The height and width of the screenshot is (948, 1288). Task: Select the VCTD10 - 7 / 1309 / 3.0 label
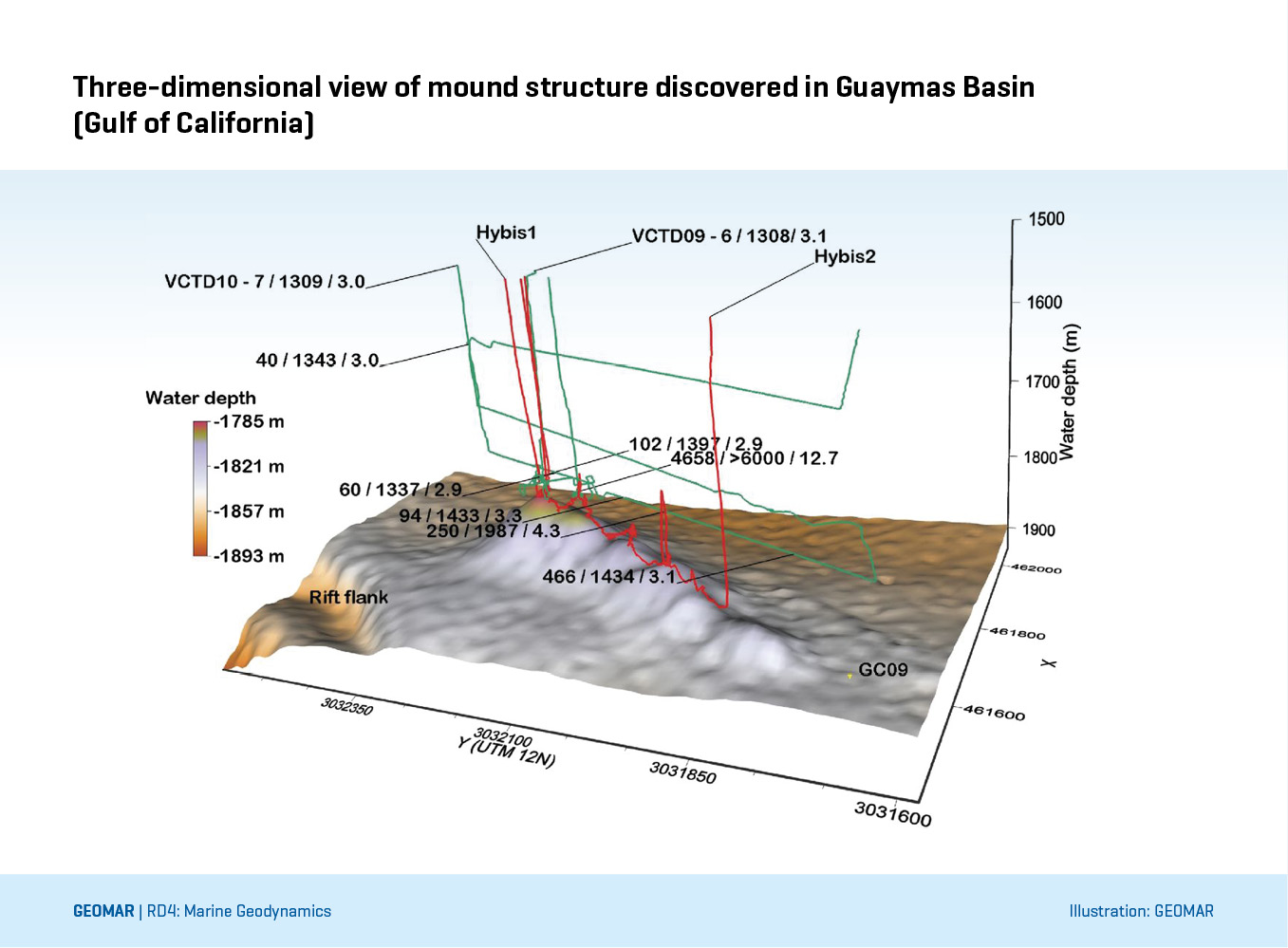(x=265, y=282)
